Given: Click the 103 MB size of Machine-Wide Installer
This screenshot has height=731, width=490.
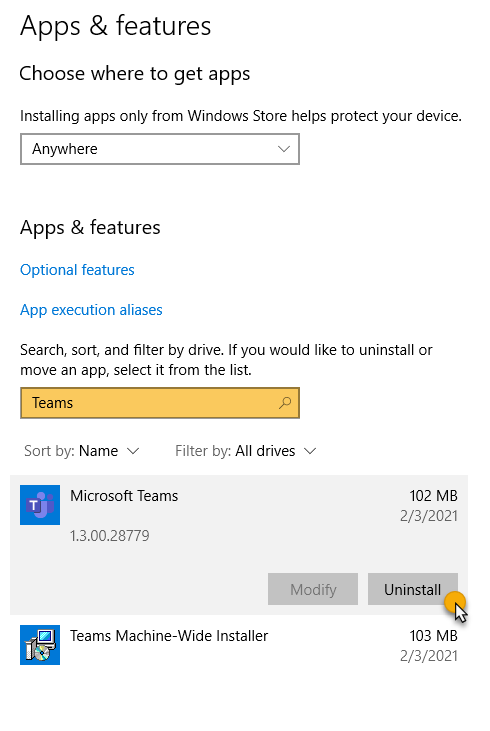Looking at the screenshot, I should (434, 635).
